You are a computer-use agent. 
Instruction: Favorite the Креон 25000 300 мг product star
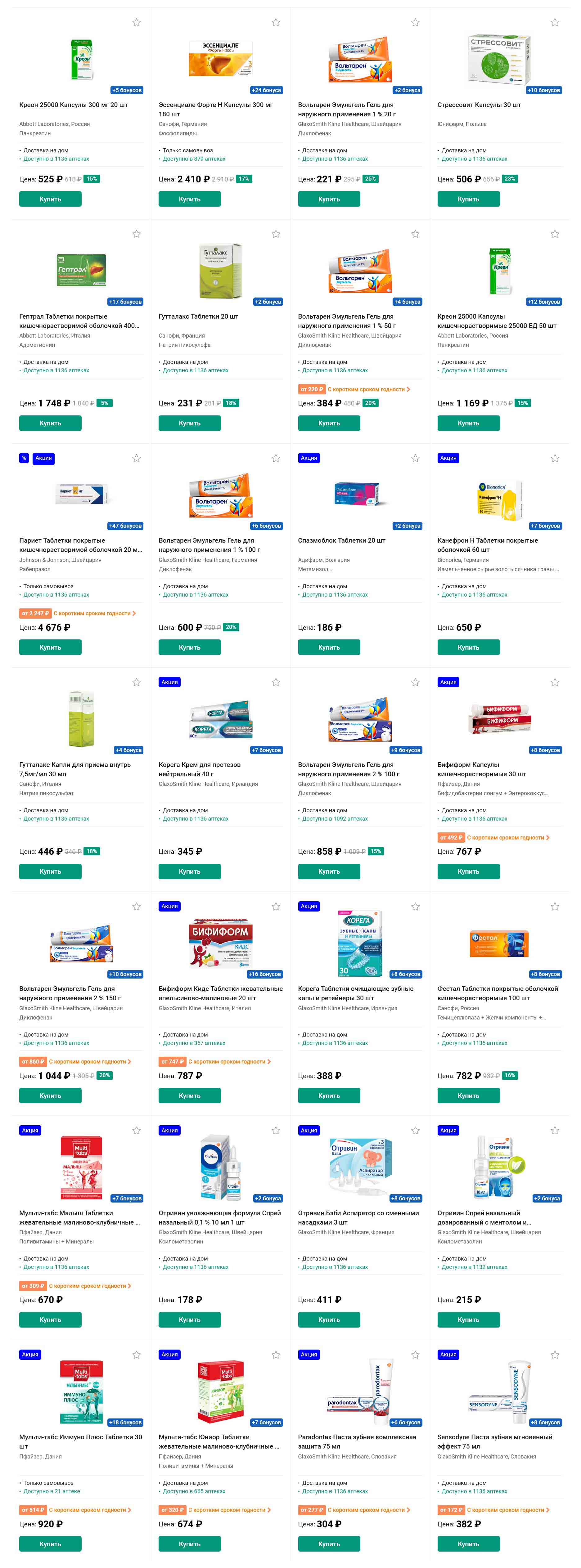[137, 23]
